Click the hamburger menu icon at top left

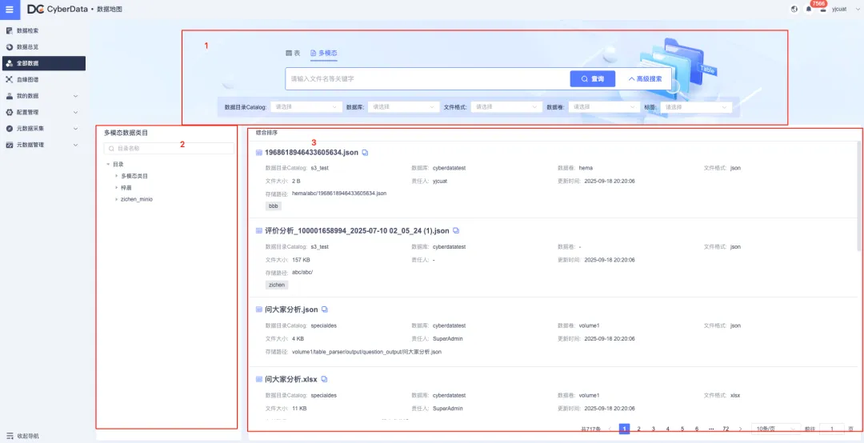pos(8,9)
